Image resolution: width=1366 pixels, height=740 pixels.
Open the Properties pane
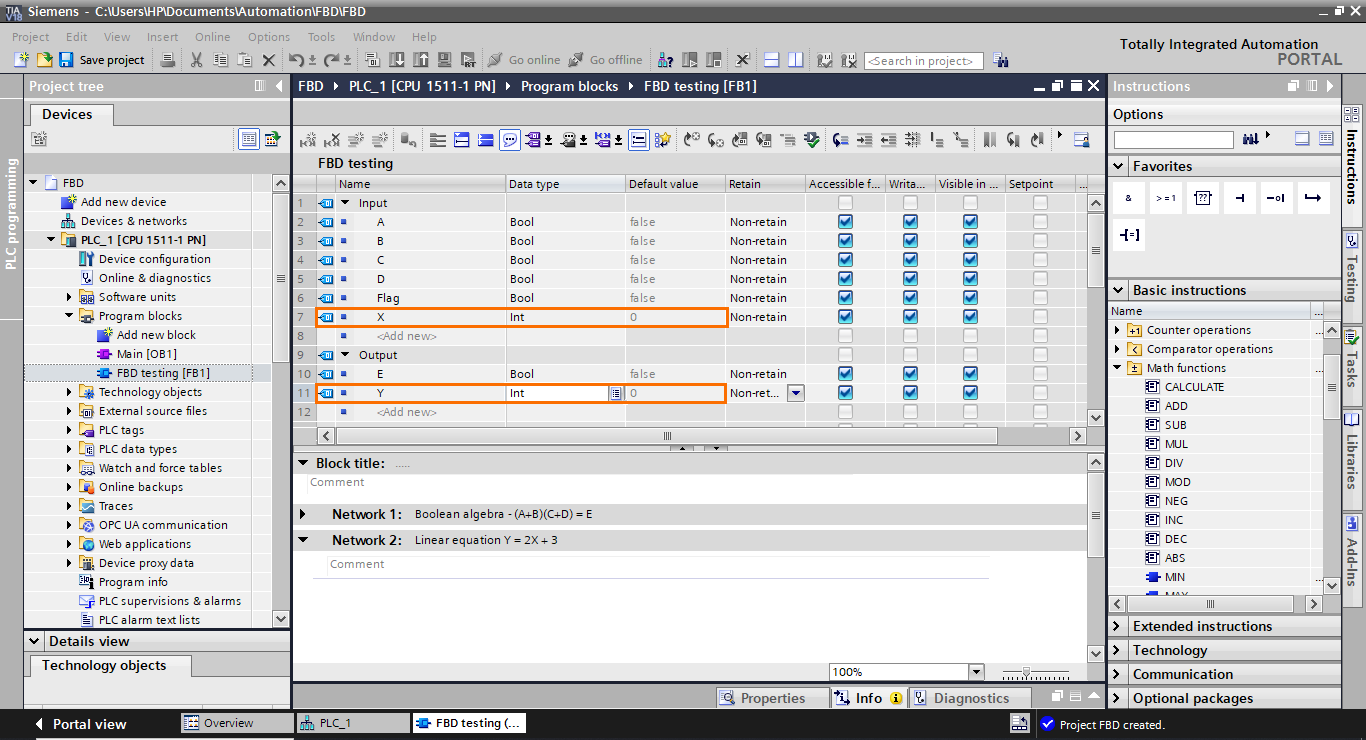(x=771, y=697)
